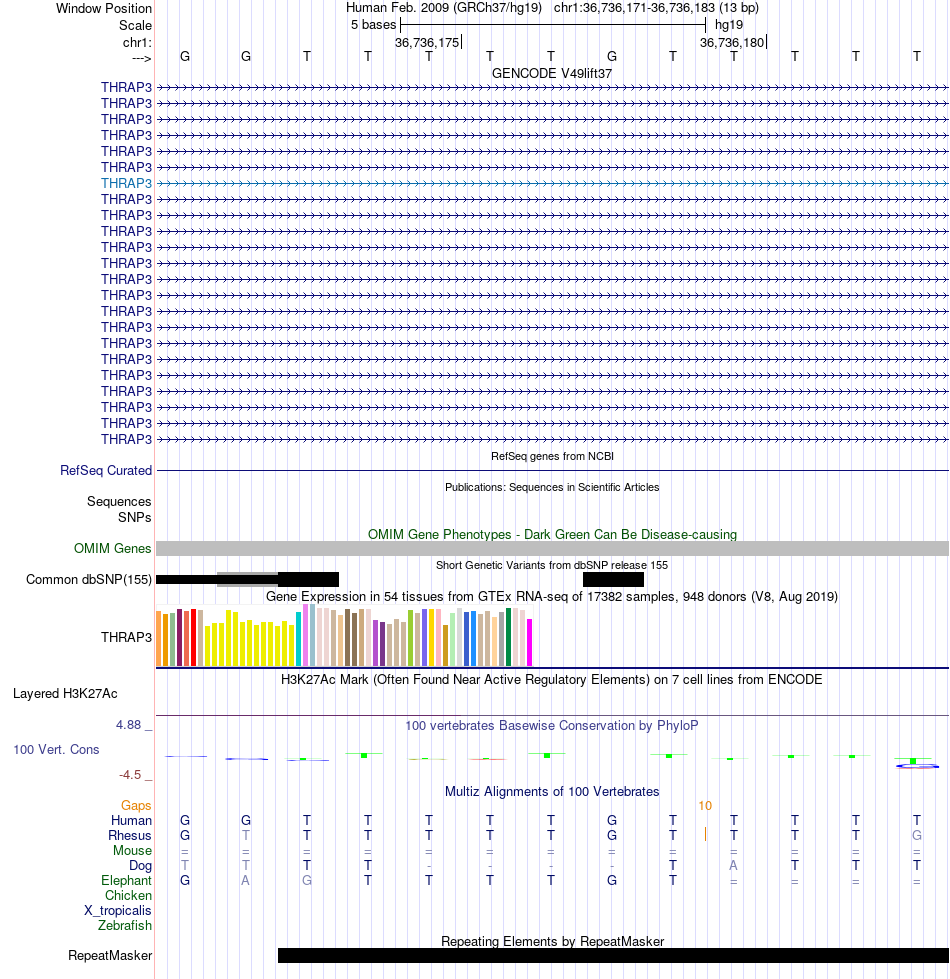Click the Scale label
Viewport: 950px width, 979px height.
135,26
